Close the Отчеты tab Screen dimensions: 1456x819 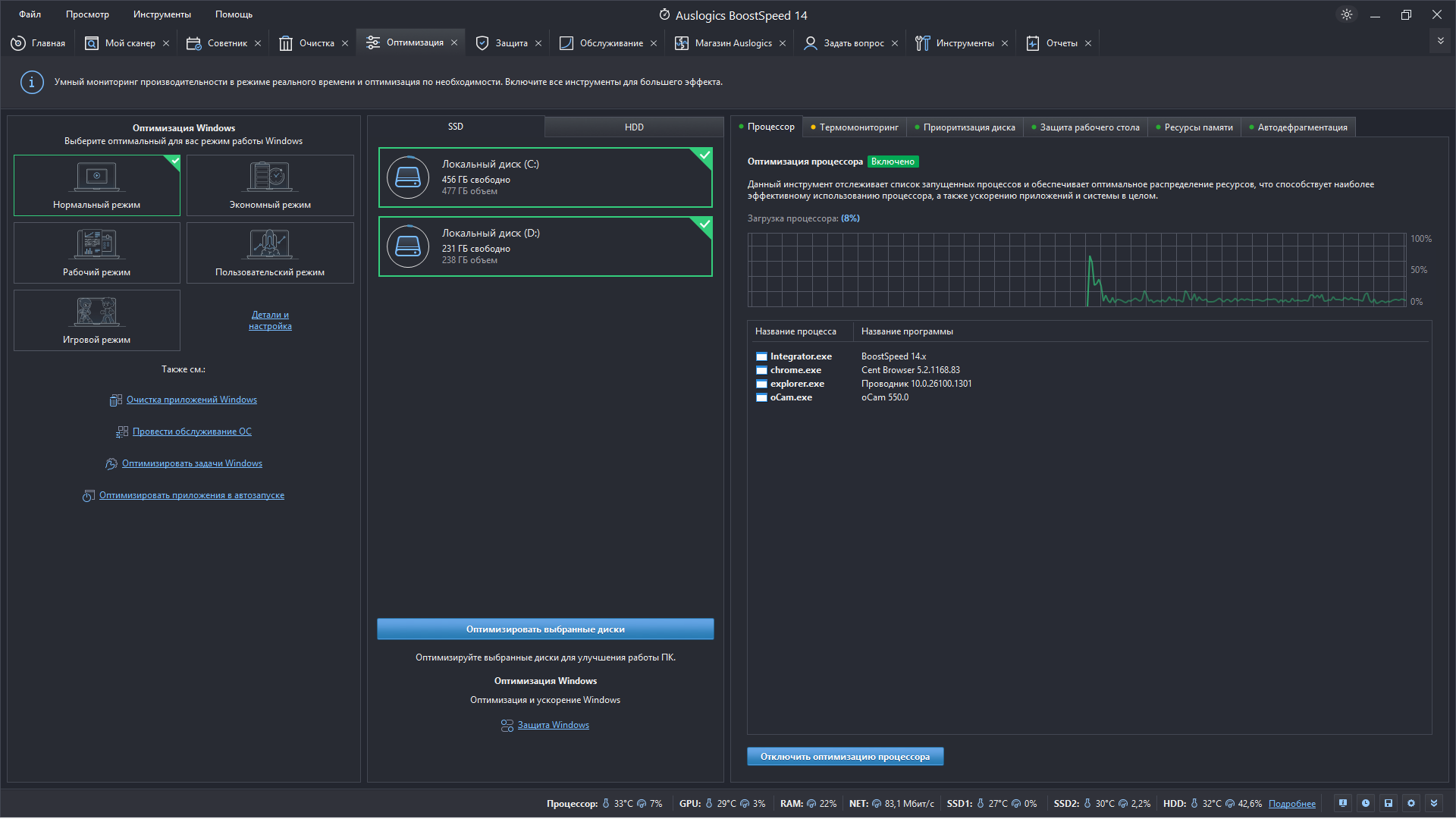[1088, 43]
